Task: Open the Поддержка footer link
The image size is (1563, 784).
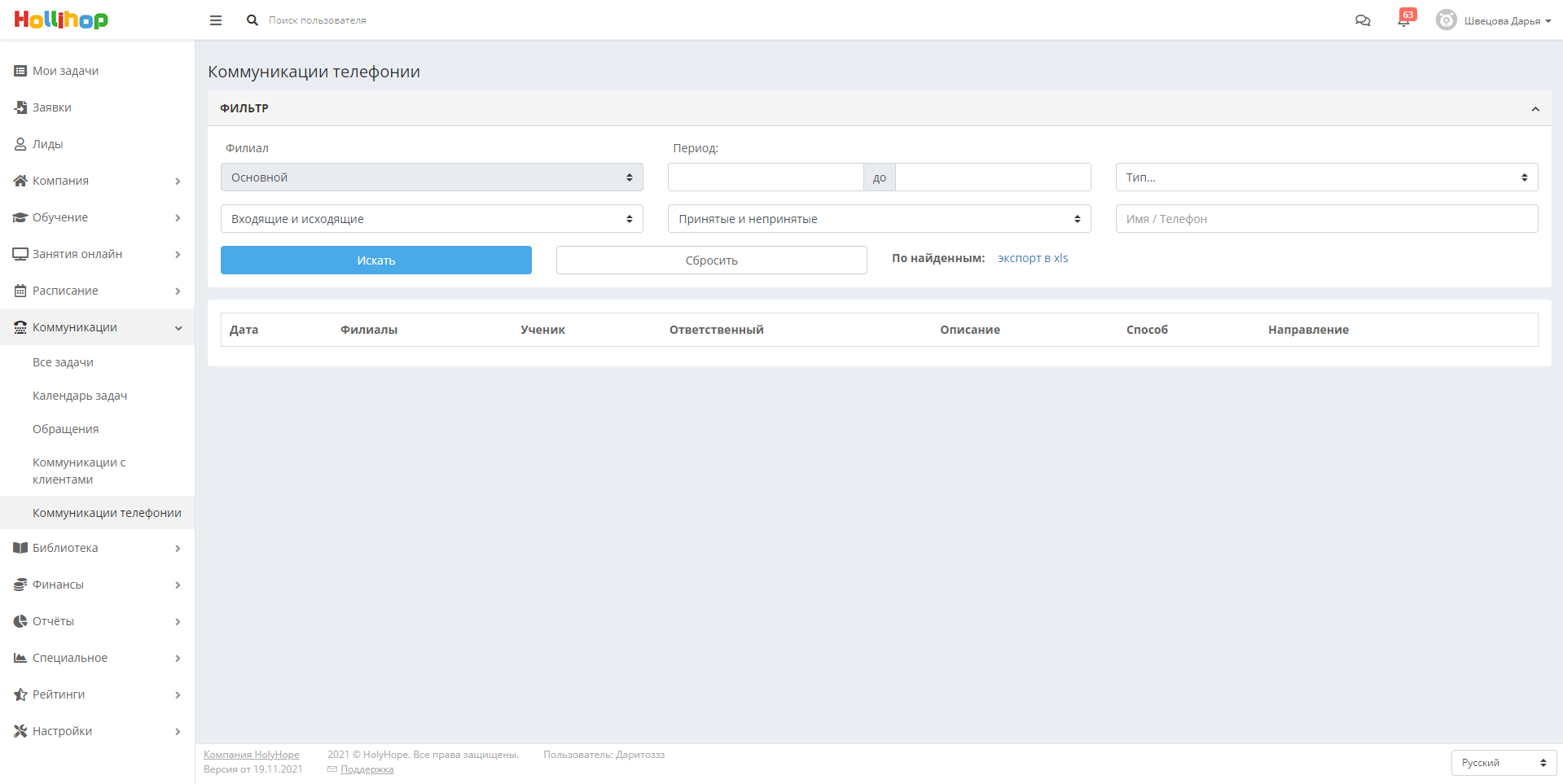Action: pos(367,769)
